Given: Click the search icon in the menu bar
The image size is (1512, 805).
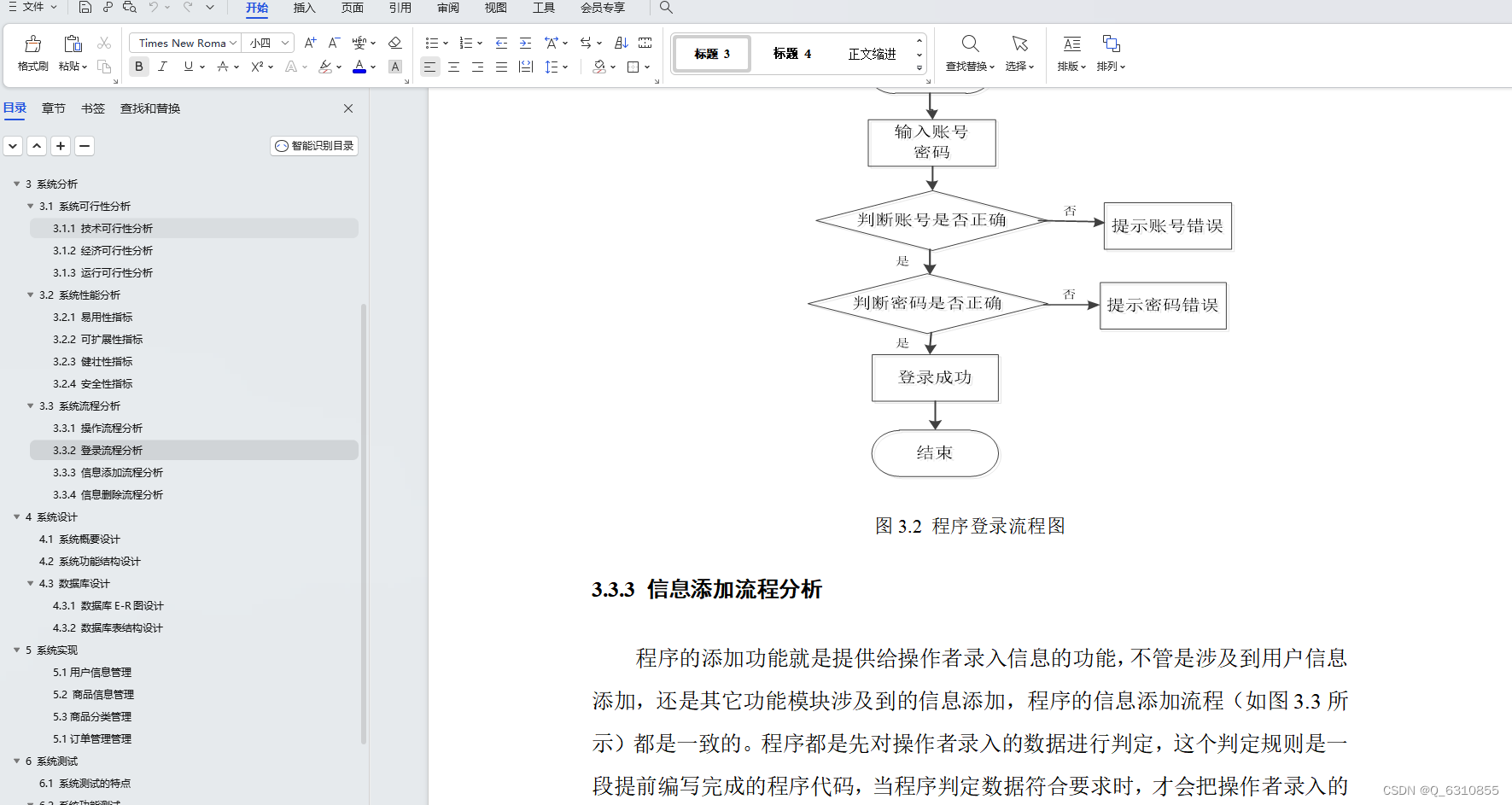Looking at the screenshot, I should point(666,7).
